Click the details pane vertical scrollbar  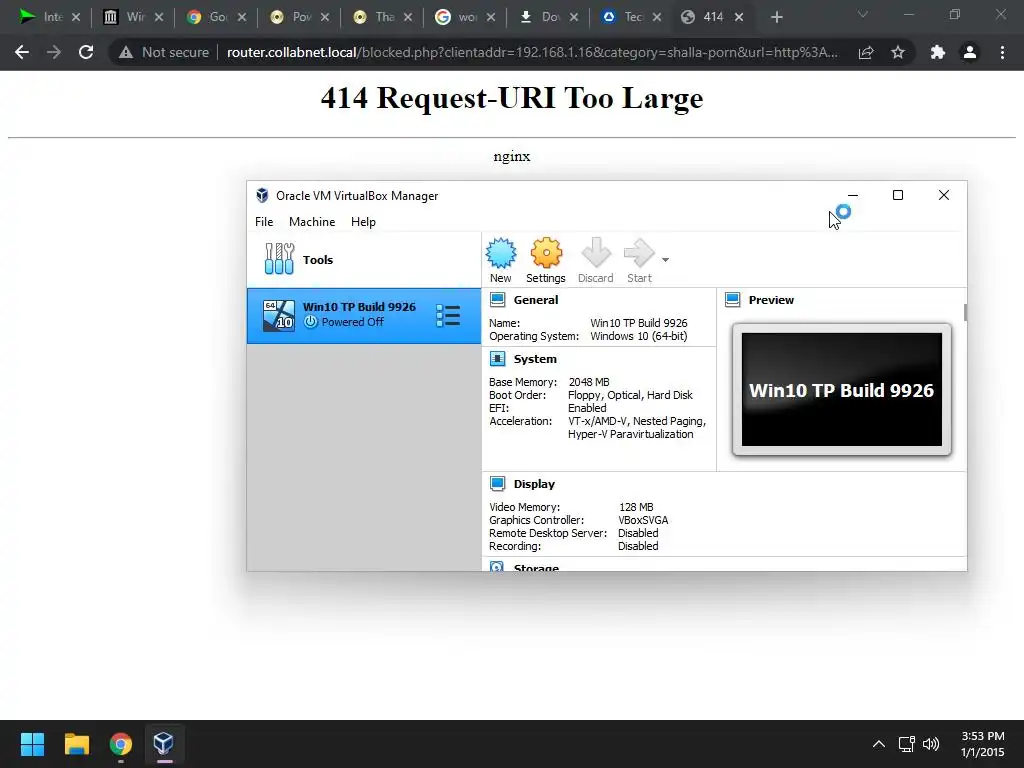click(965, 312)
